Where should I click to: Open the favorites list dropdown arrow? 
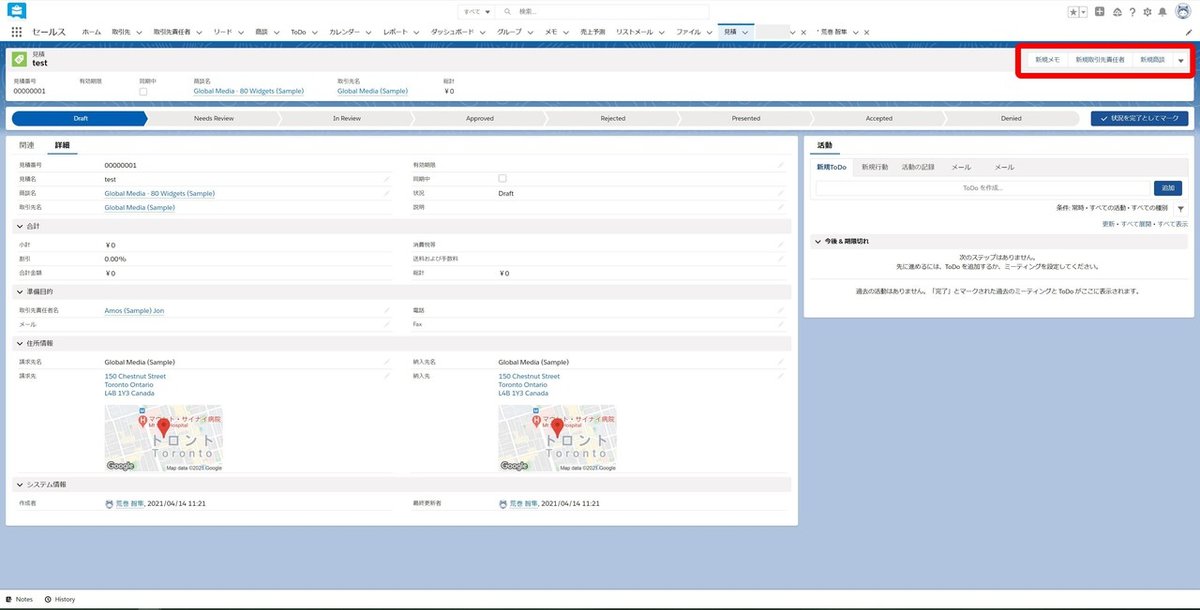pos(1083,12)
